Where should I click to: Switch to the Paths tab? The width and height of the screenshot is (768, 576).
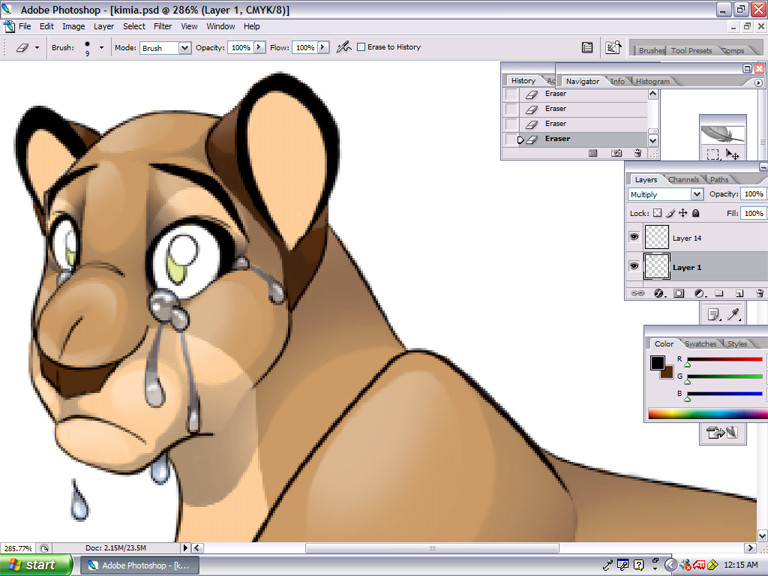click(719, 180)
